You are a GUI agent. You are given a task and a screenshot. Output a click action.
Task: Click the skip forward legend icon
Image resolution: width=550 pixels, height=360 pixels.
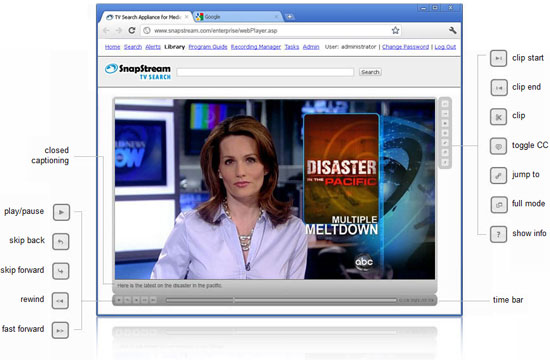click(61, 271)
